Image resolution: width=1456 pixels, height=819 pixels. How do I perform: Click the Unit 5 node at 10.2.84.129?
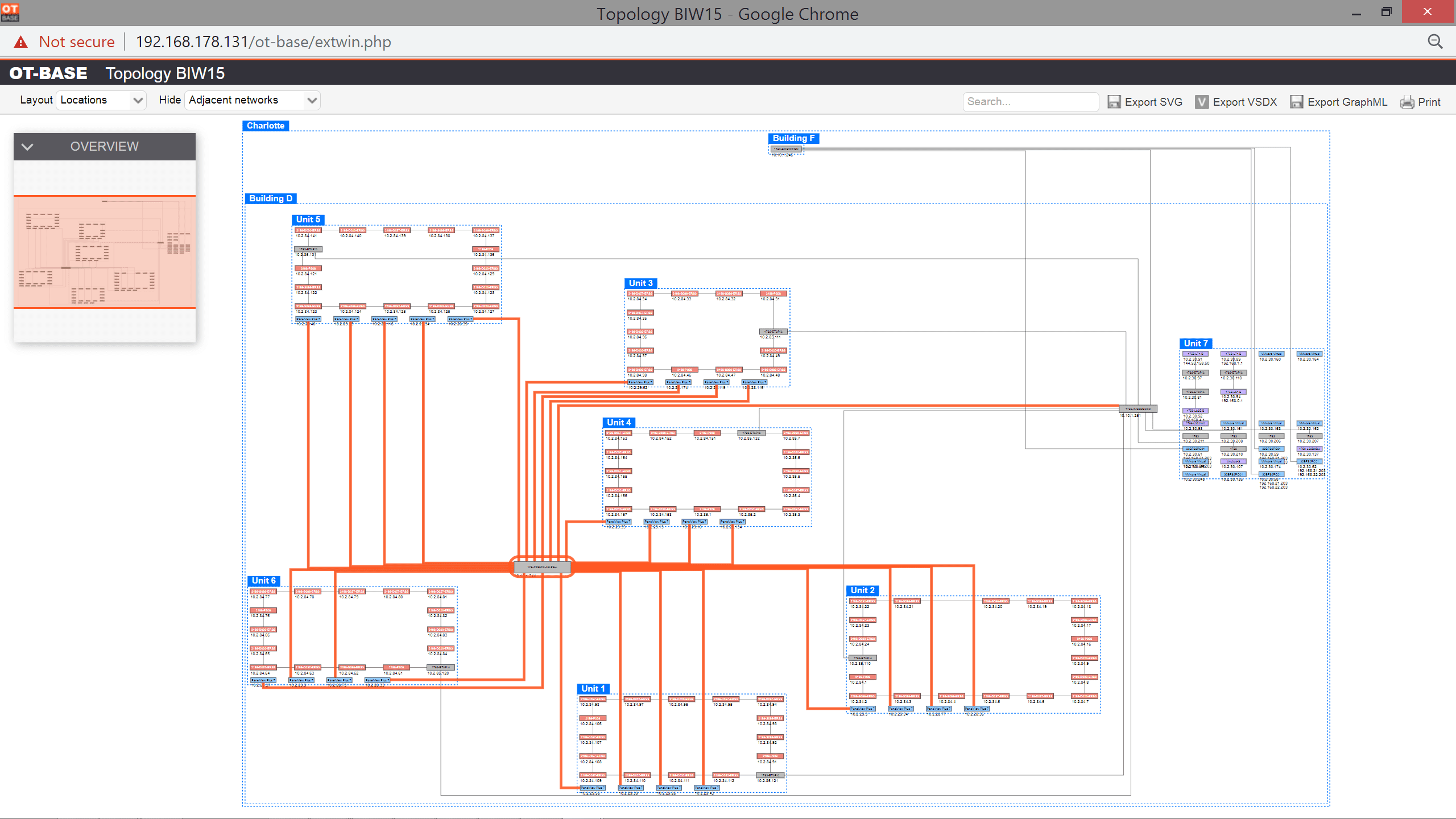(486, 268)
